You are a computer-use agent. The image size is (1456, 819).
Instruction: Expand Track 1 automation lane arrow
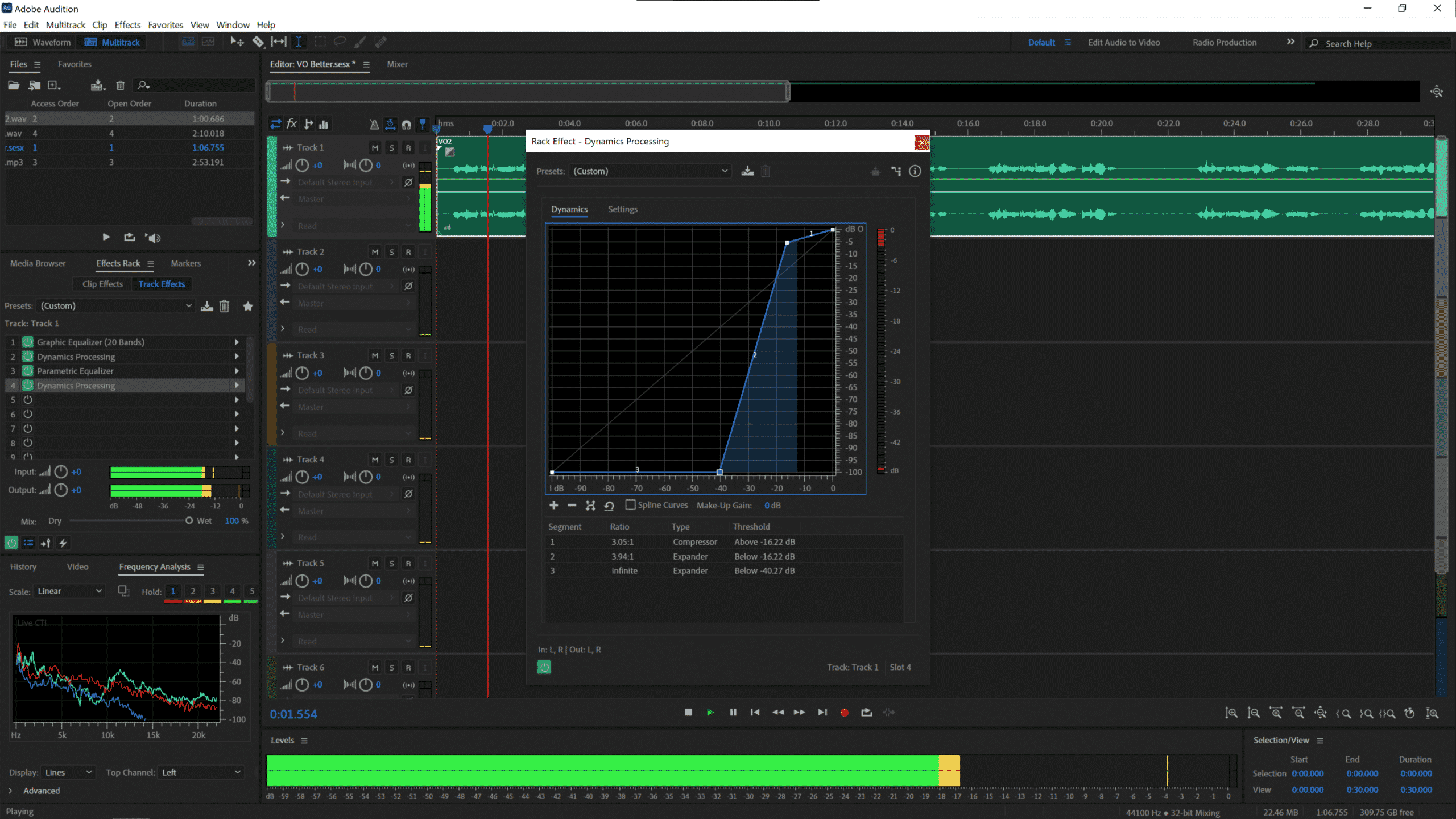tap(283, 225)
